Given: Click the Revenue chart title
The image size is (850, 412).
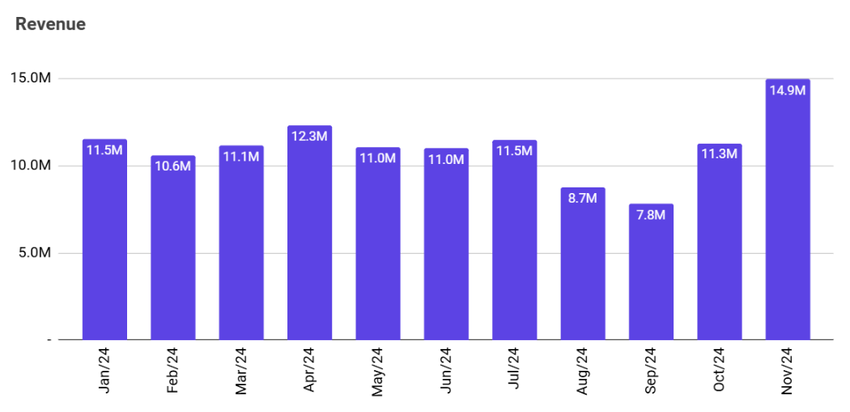Looking at the screenshot, I should point(50,24).
